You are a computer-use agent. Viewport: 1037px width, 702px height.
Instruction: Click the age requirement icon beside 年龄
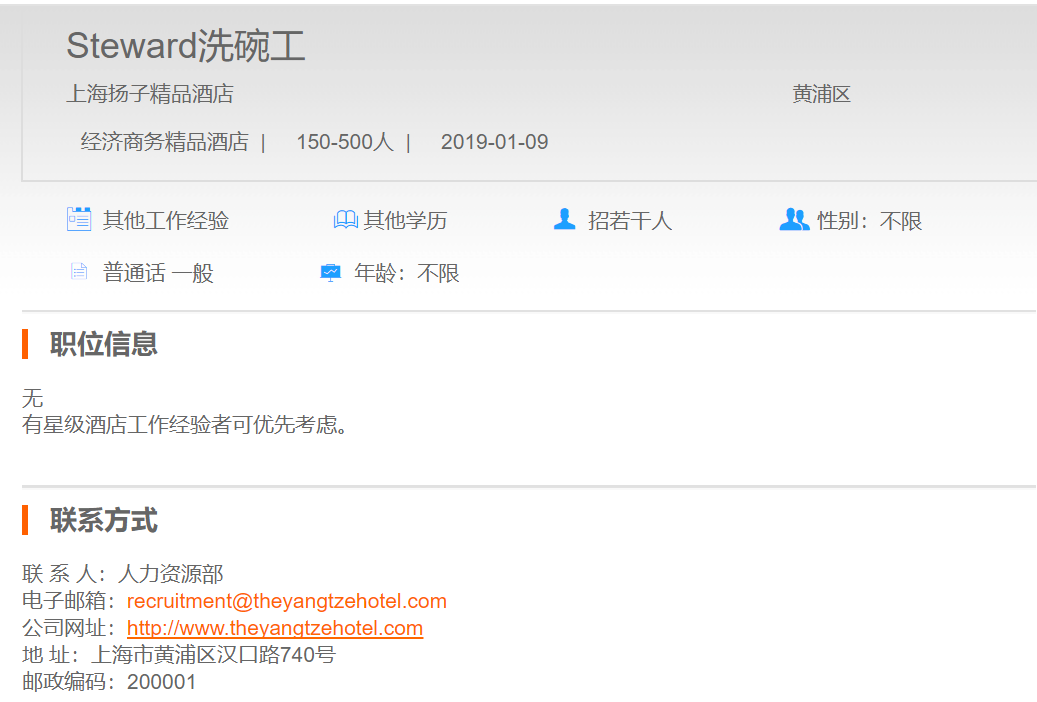330,272
